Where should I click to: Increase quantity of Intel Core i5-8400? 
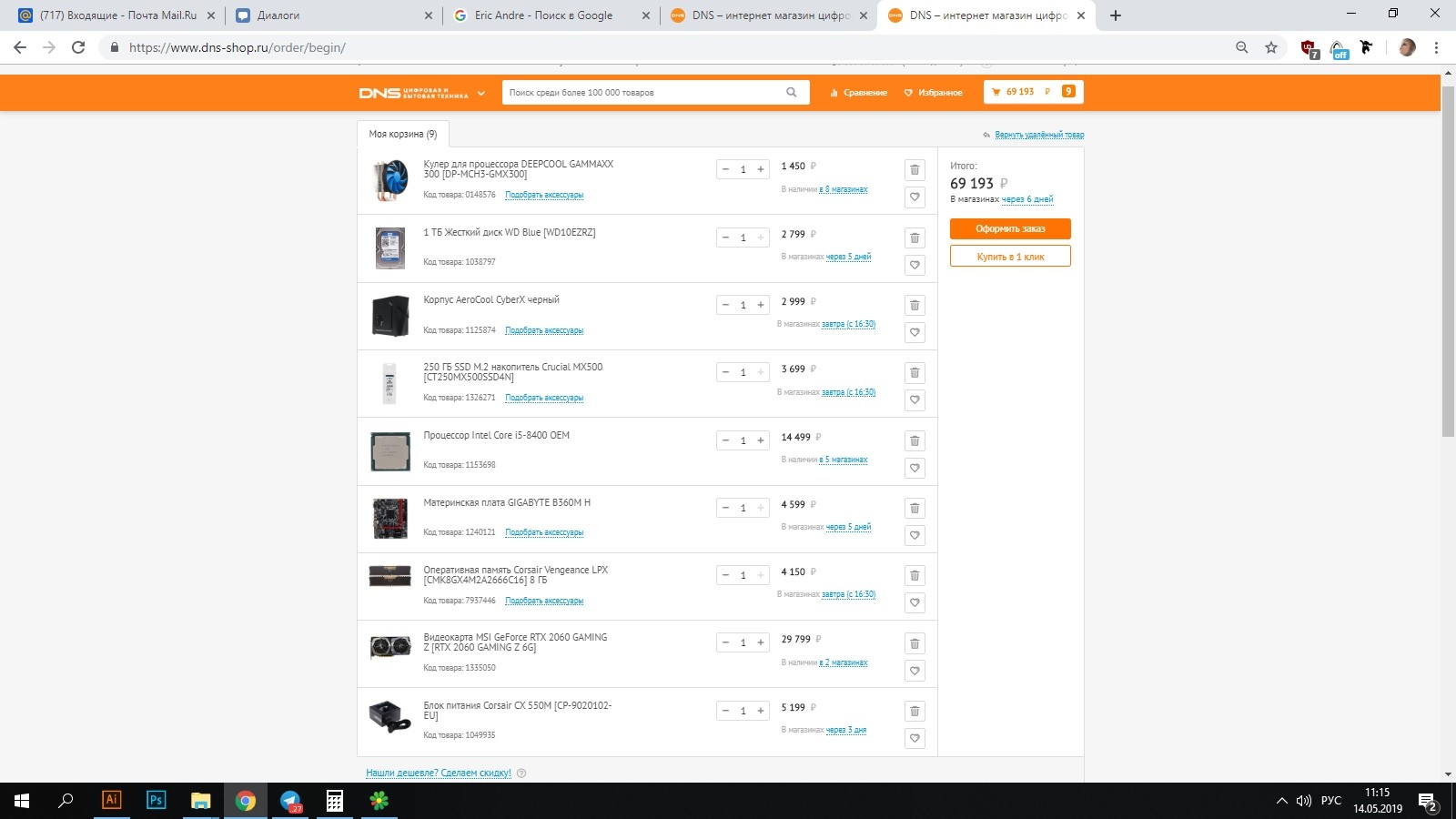tap(761, 440)
